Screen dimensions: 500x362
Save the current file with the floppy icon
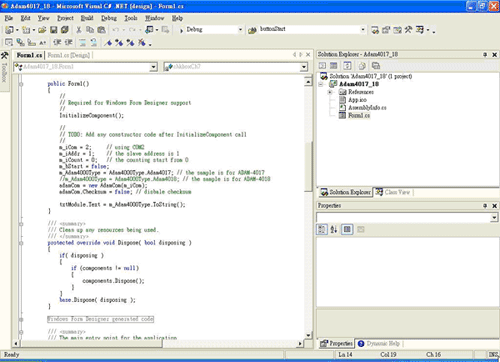tap(53, 30)
